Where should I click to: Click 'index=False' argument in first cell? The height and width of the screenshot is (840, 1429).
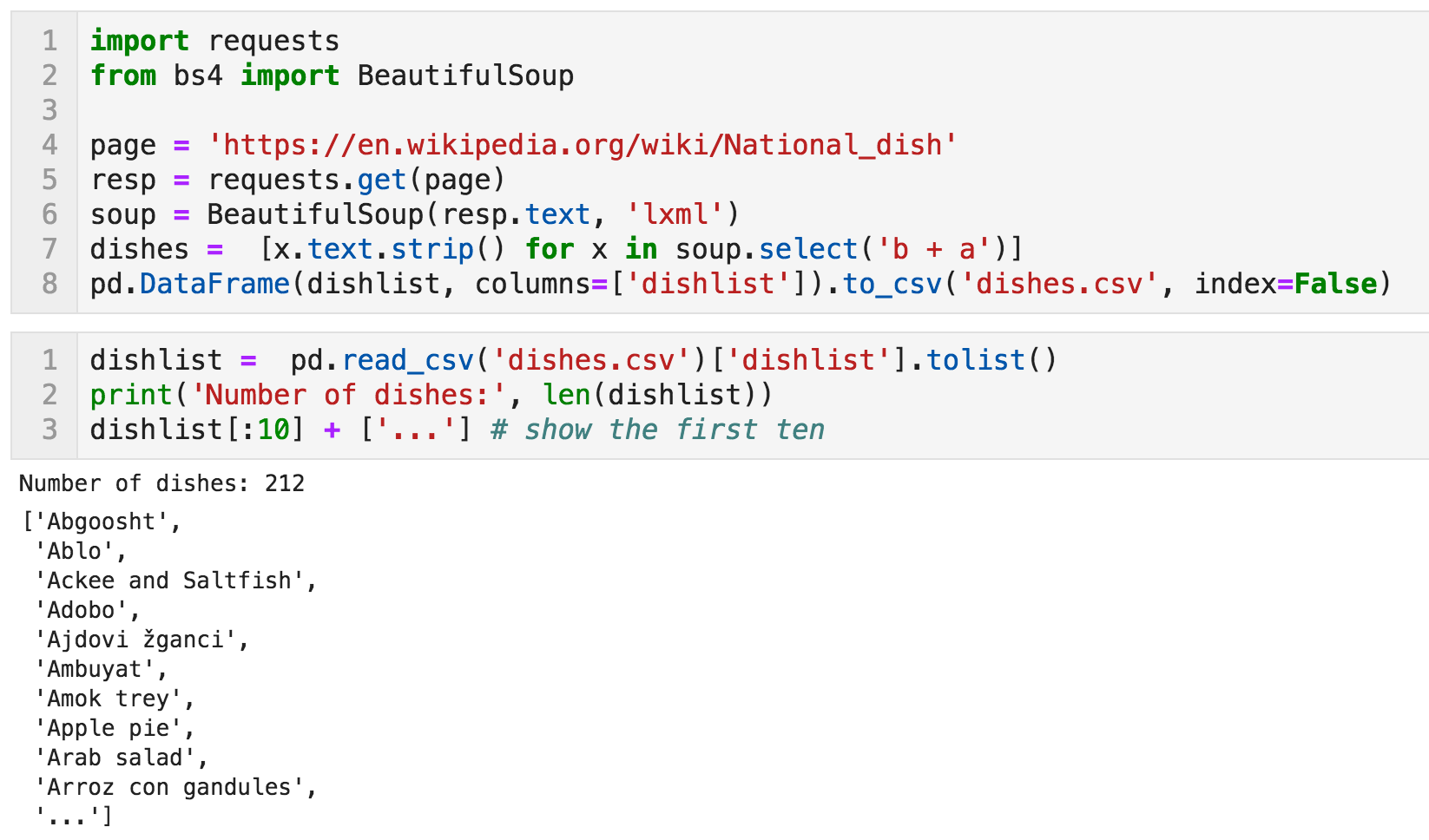point(1286,284)
